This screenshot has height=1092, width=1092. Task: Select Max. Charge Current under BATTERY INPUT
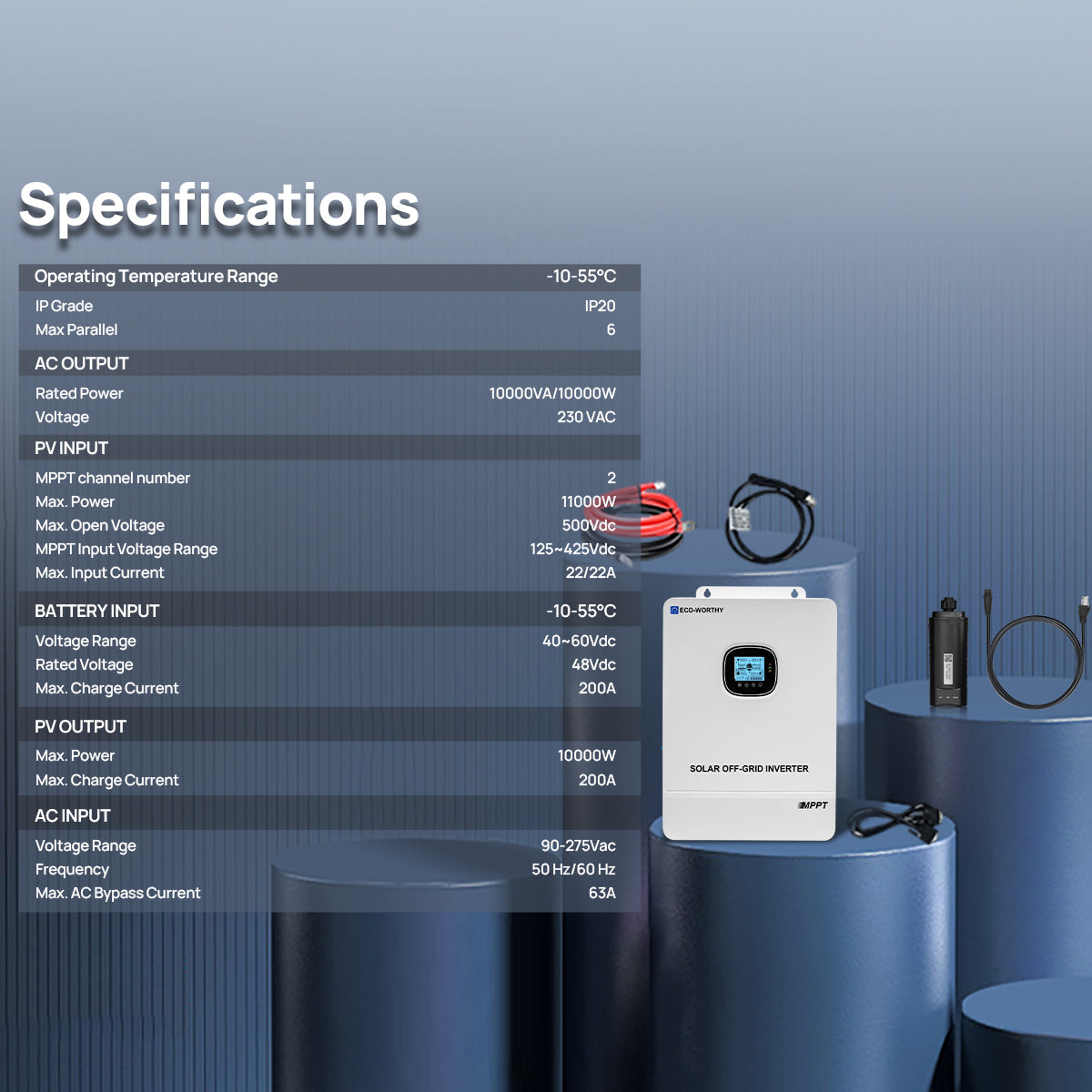tap(106, 688)
